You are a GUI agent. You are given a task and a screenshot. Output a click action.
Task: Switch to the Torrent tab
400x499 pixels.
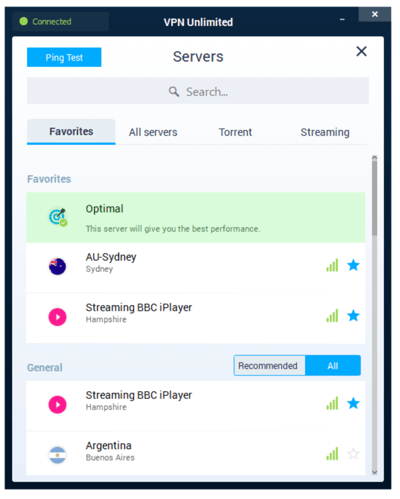click(x=235, y=132)
